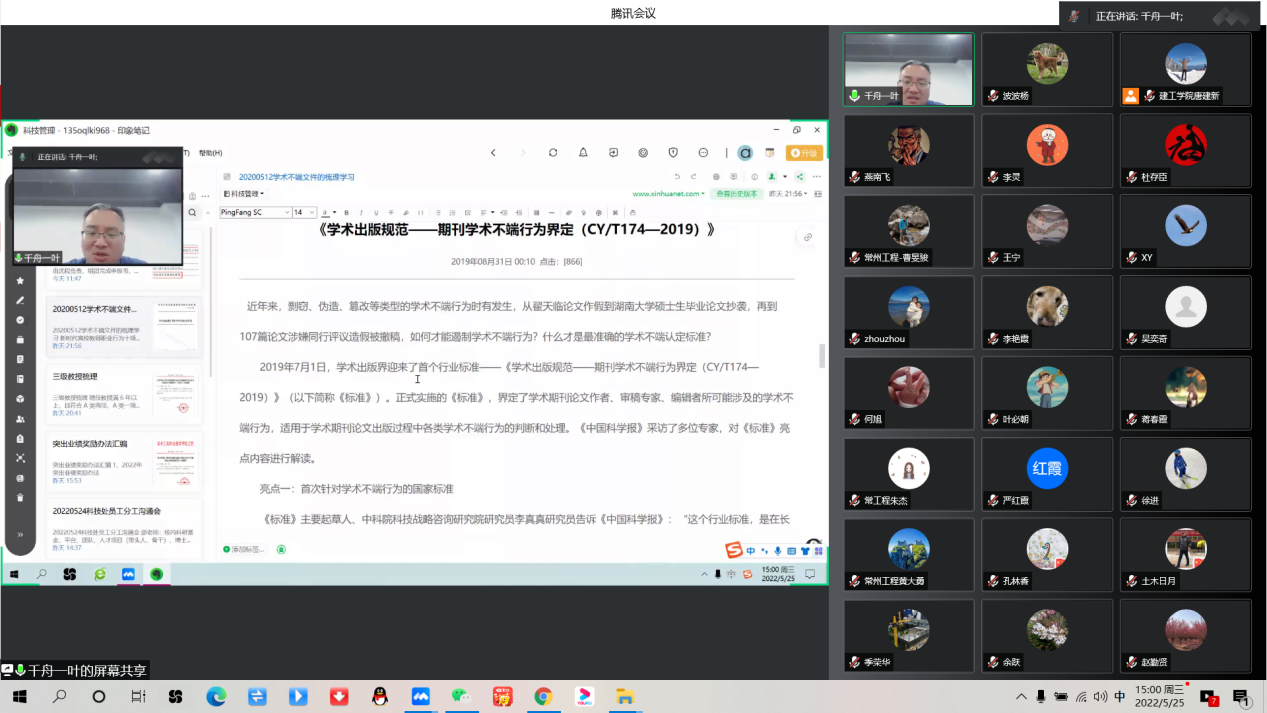Open the notification bell in Evernote
1267x713 pixels.
[583, 153]
